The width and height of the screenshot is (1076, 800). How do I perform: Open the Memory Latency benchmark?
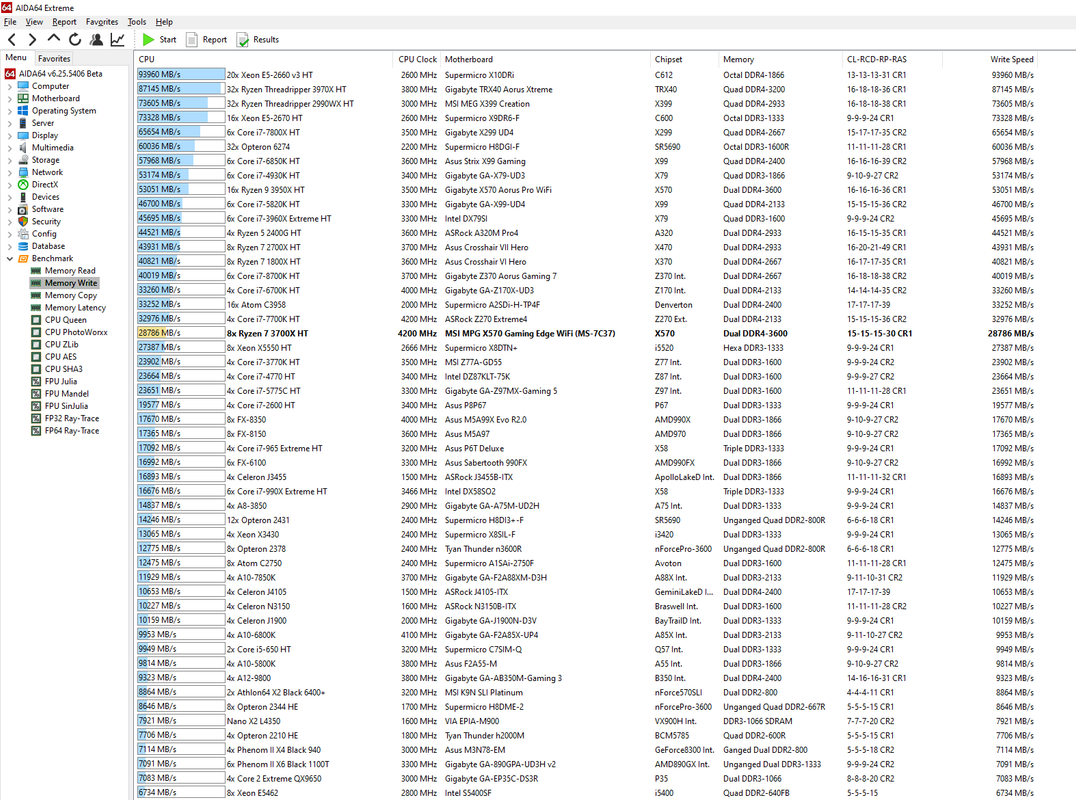point(75,308)
